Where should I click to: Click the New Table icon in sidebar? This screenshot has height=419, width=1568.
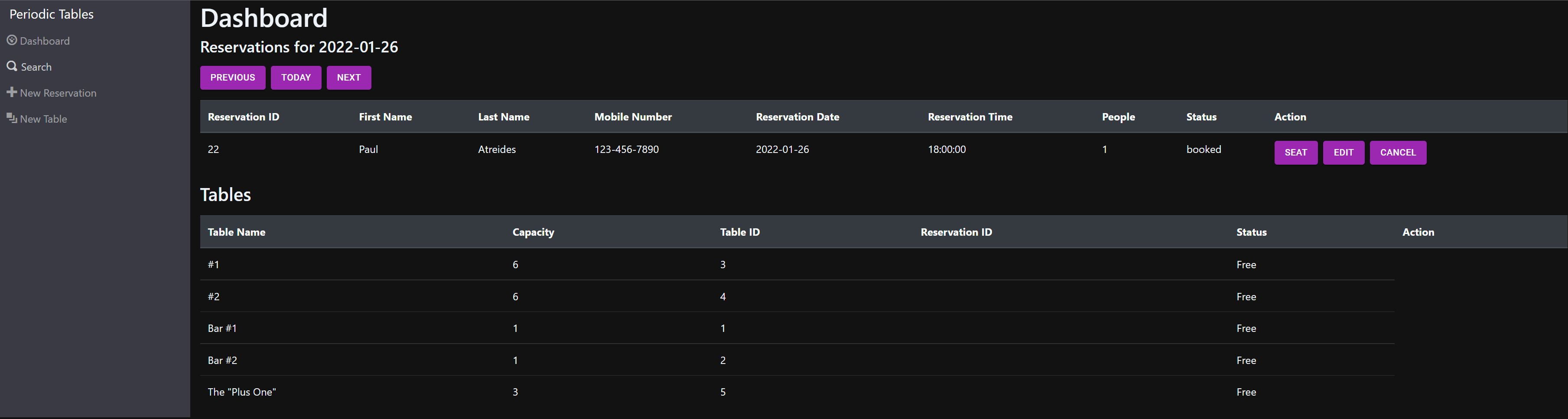click(x=12, y=118)
